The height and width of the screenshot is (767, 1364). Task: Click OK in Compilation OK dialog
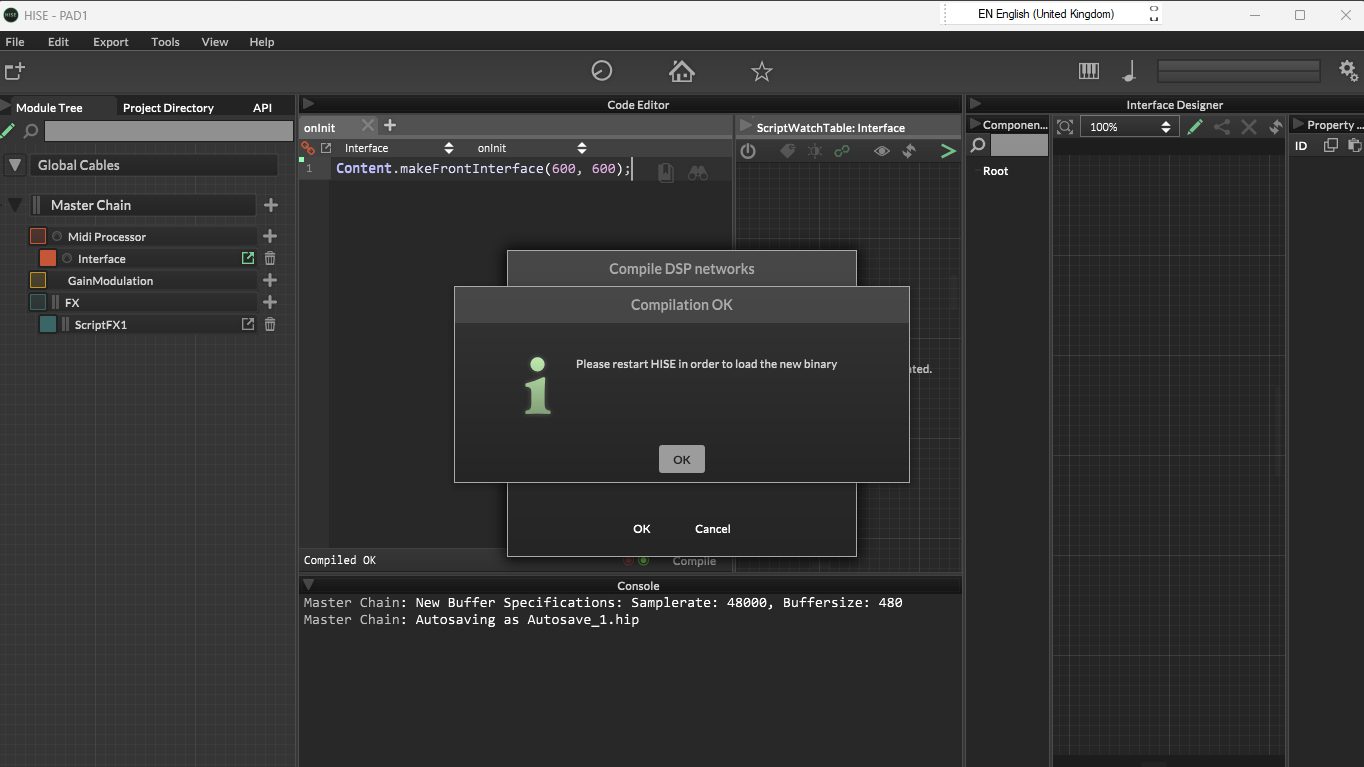(x=682, y=459)
